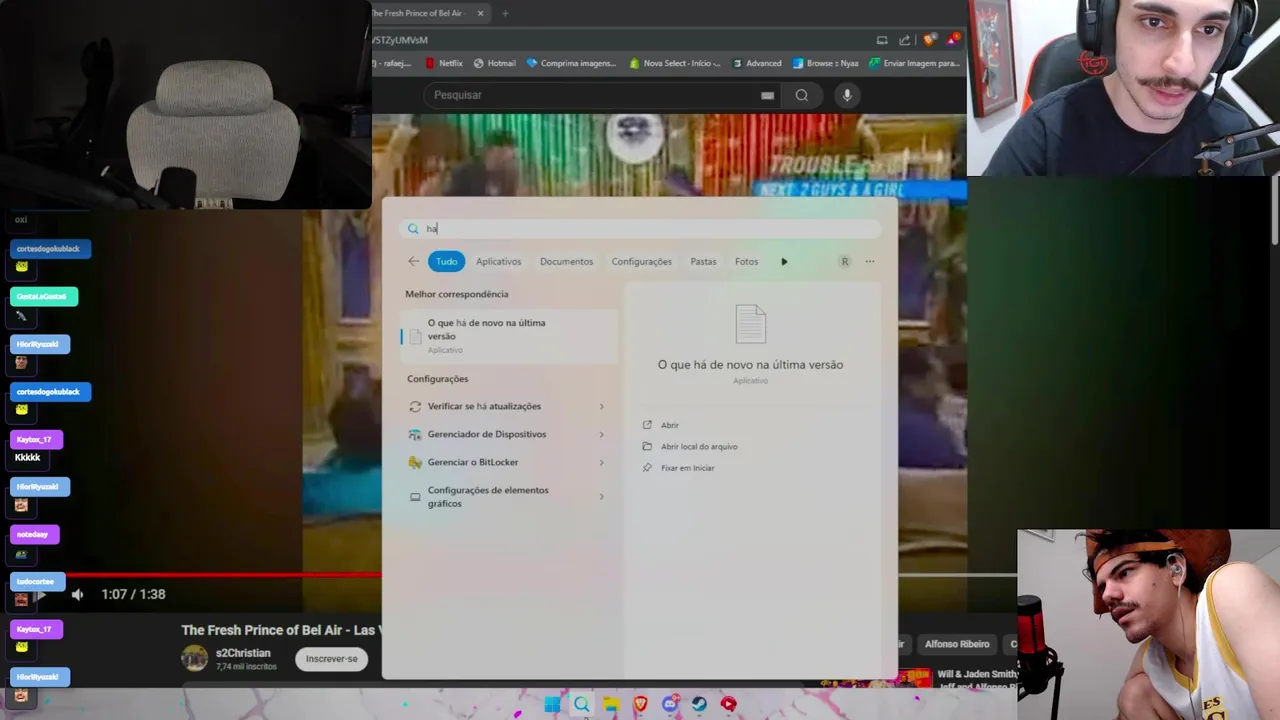Image resolution: width=1280 pixels, height=720 pixels.
Task: Click Fixar em Iniciar
Action: click(x=687, y=468)
